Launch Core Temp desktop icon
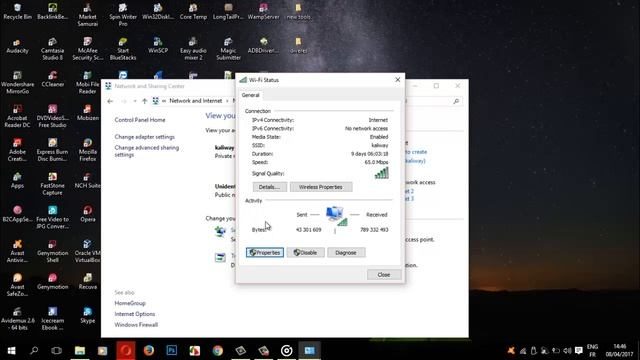640x360 pixels. pos(193,11)
